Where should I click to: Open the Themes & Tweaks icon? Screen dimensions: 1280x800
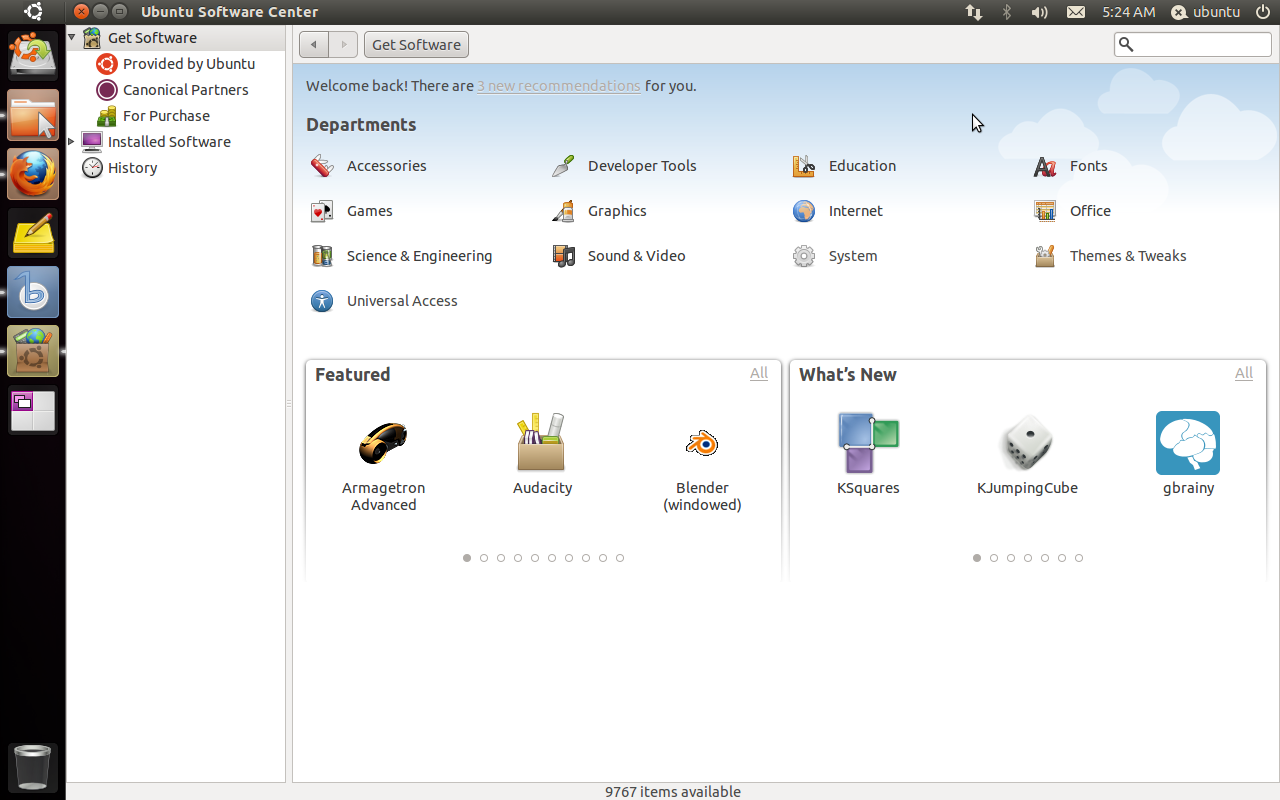(x=1045, y=256)
